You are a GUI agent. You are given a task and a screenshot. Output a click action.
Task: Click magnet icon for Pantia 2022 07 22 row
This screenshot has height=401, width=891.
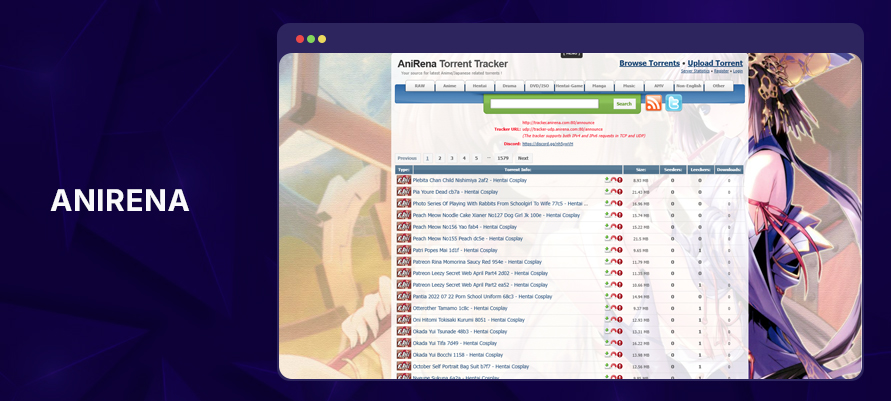coord(613,296)
